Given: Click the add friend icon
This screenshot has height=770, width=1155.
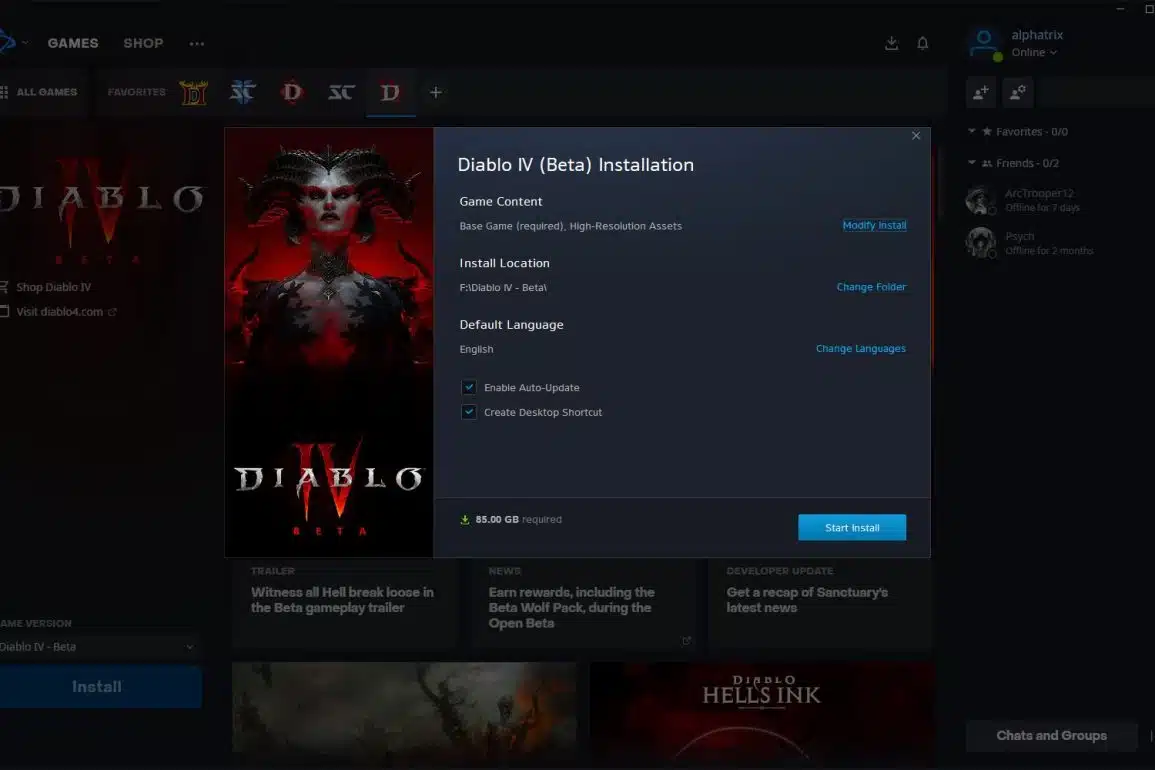Looking at the screenshot, I should pyautogui.click(x=980, y=93).
